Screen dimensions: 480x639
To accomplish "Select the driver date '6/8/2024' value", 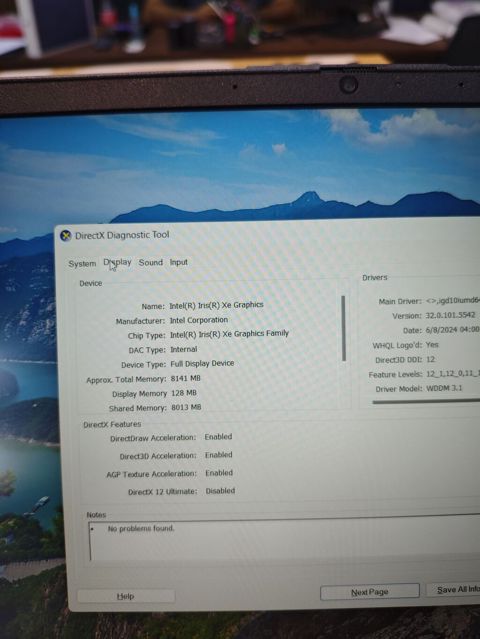I will pyautogui.click(x=441, y=330).
